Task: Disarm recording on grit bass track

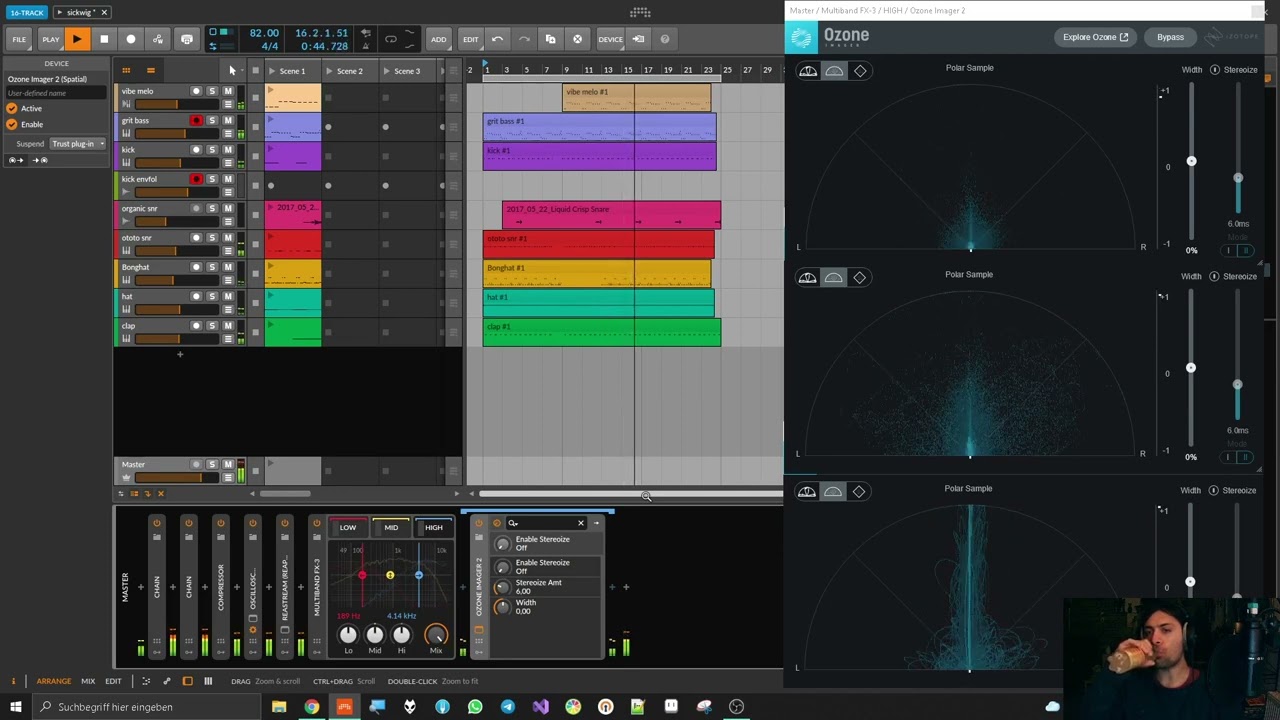Action: (196, 121)
